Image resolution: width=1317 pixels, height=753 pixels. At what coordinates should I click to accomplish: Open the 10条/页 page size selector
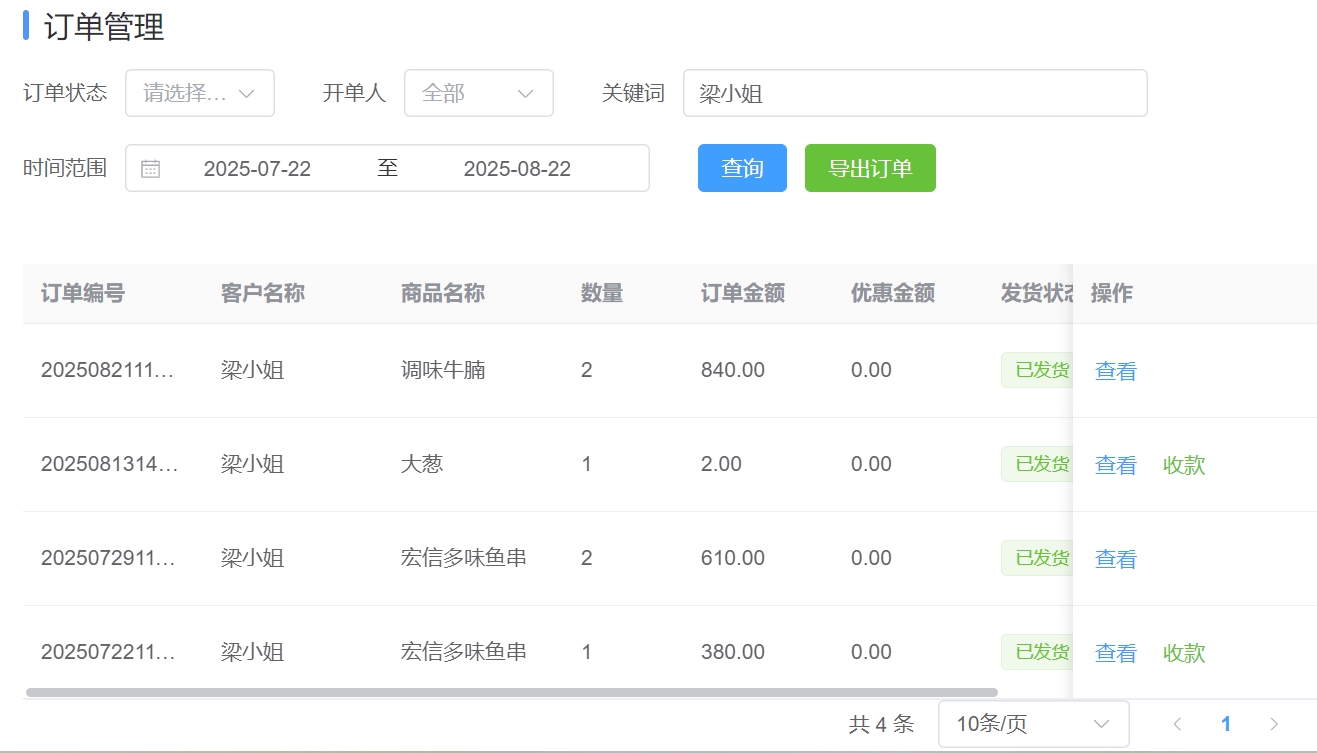pos(1033,724)
